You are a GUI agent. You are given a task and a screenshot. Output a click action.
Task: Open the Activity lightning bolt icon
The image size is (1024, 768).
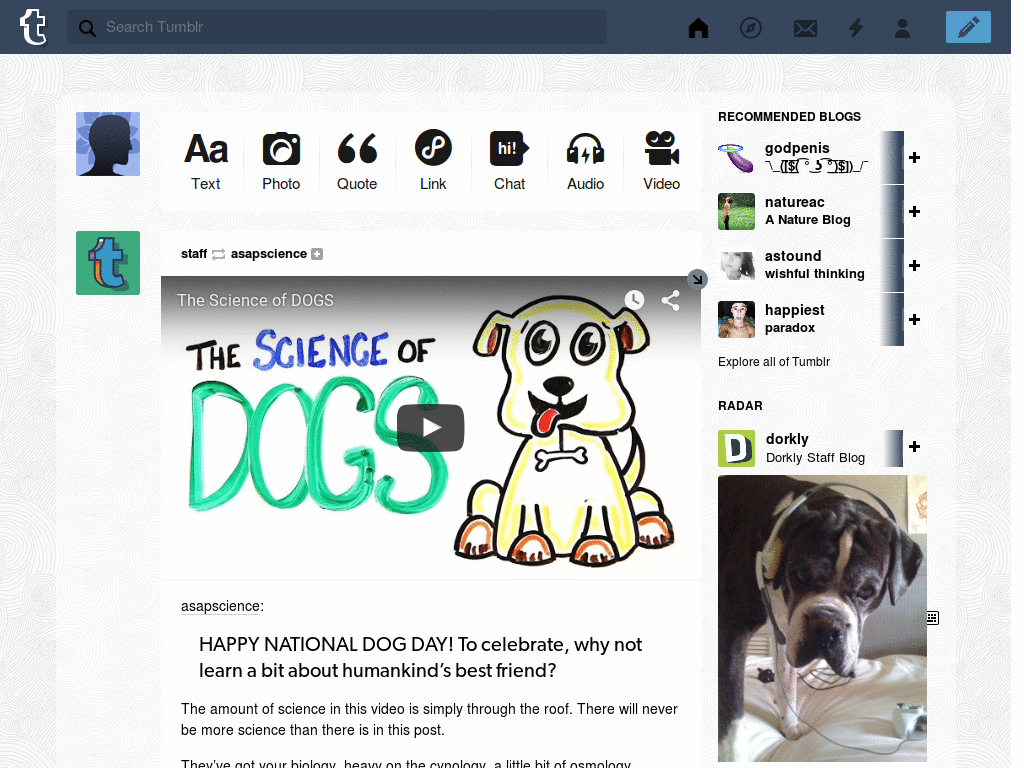click(856, 27)
